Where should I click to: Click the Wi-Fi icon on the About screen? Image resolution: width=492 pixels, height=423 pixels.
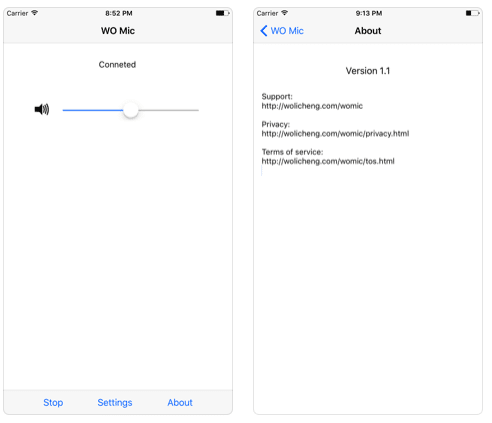(284, 13)
